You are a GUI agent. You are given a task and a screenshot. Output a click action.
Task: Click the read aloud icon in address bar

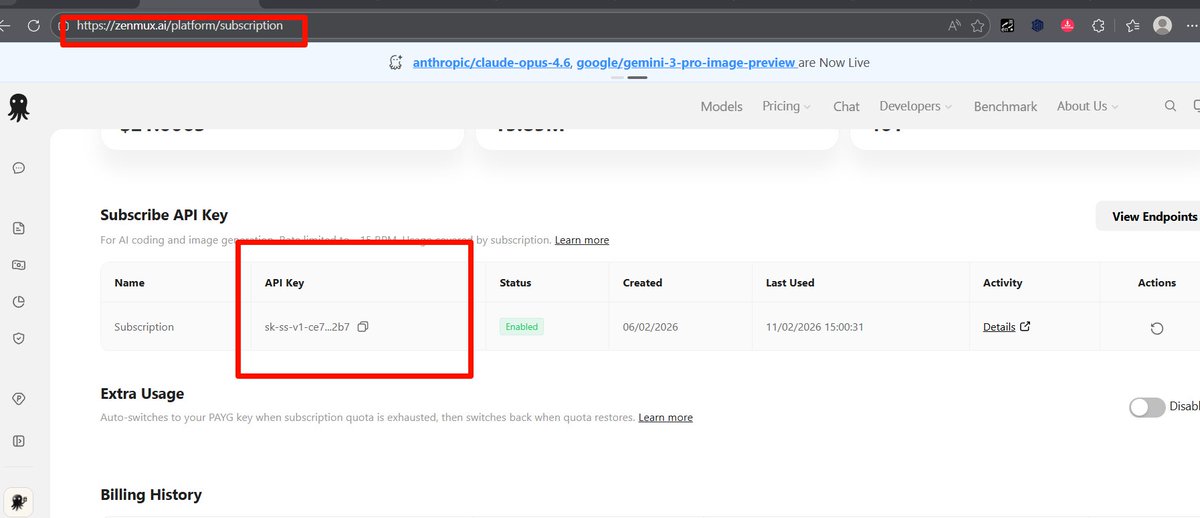954,26
